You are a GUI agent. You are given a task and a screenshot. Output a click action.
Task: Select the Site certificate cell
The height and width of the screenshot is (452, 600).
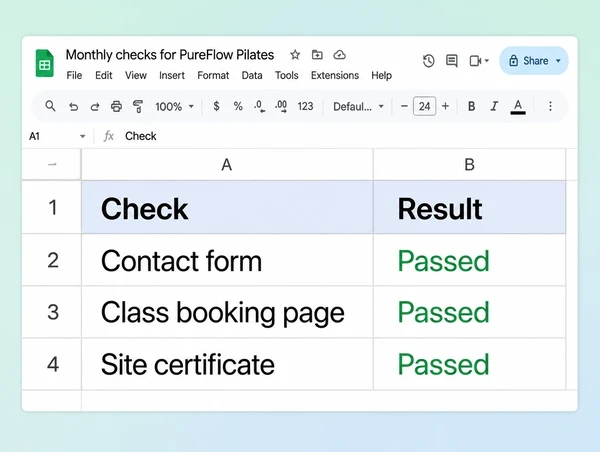227,364
